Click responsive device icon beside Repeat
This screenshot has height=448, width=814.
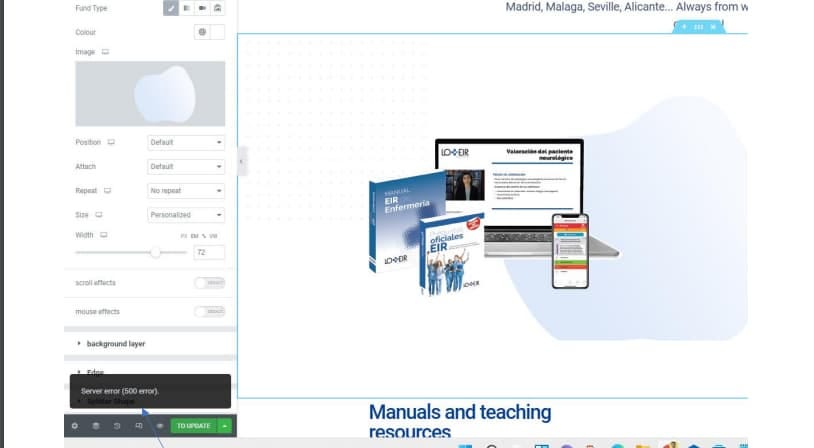point(107,191)
